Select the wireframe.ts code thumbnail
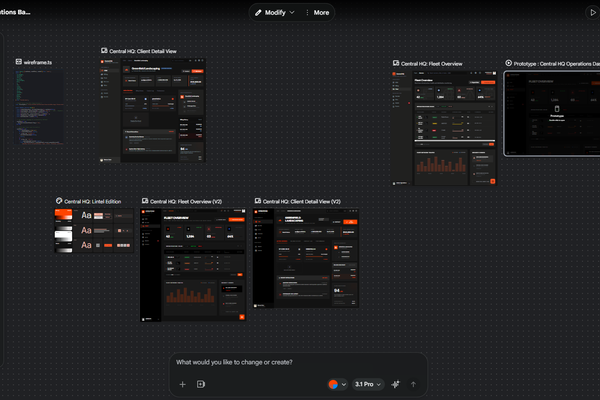 point(39,107)
